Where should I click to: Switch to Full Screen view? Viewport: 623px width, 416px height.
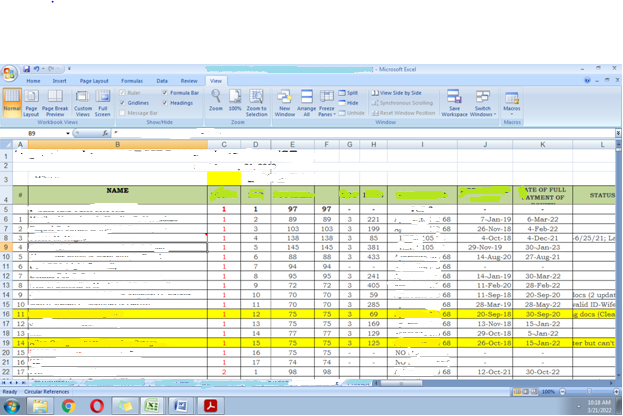pyautogui.click(x=103, y=103)
